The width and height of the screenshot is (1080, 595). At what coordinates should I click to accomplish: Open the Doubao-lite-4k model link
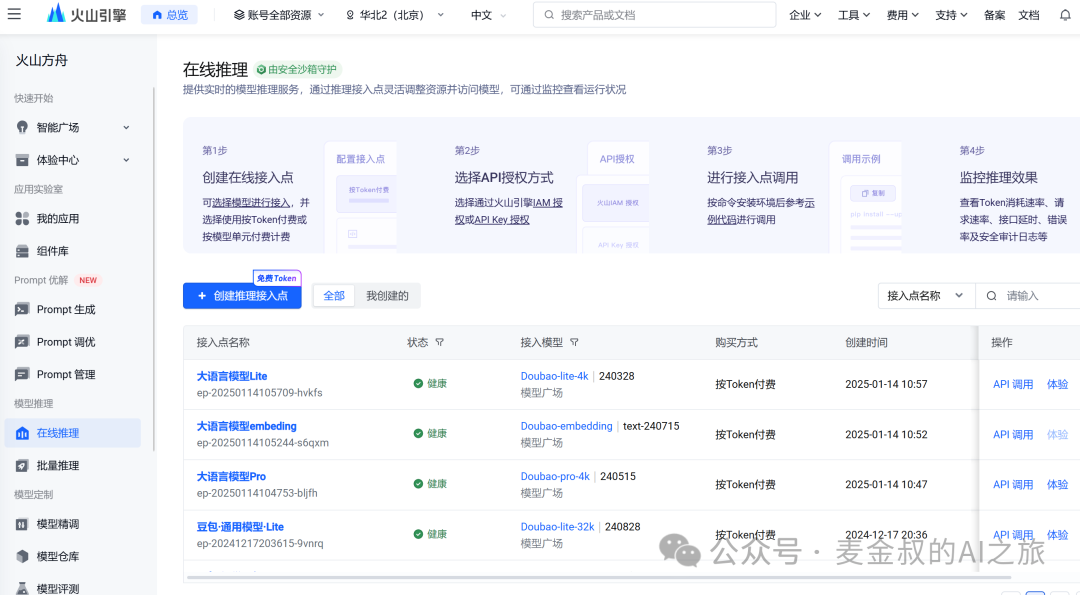[554, 377]
